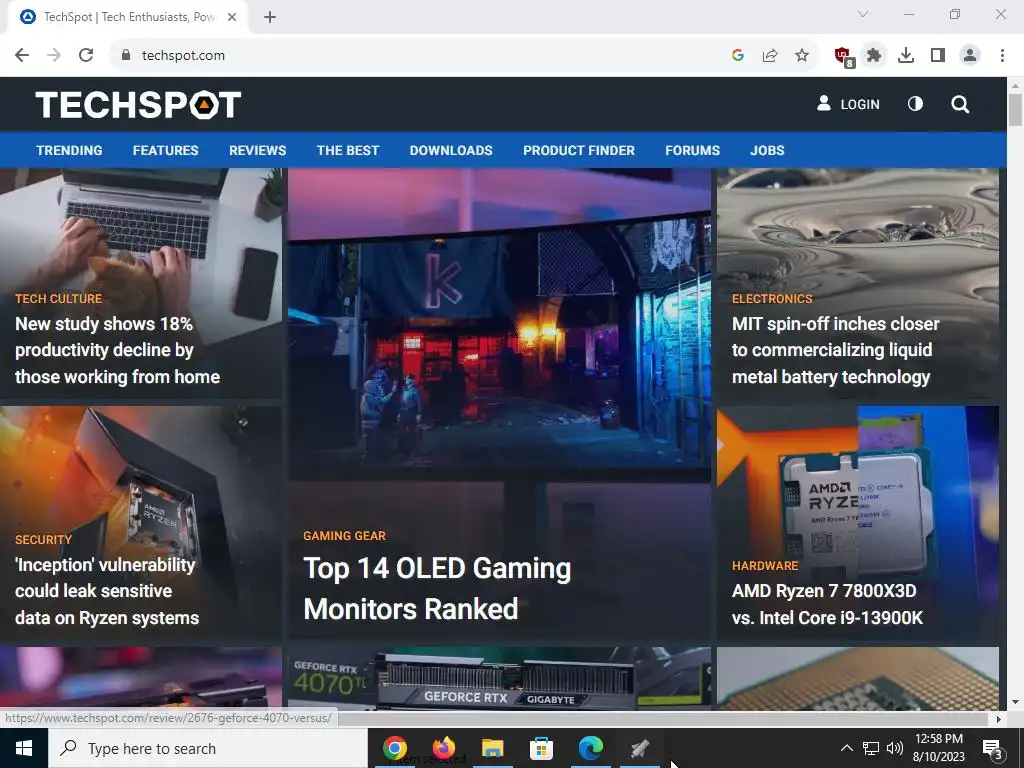The width and height of the screenshot is (1024, 768).
Task: Show hidden system tray icons
Action: (x=846, y=748)
